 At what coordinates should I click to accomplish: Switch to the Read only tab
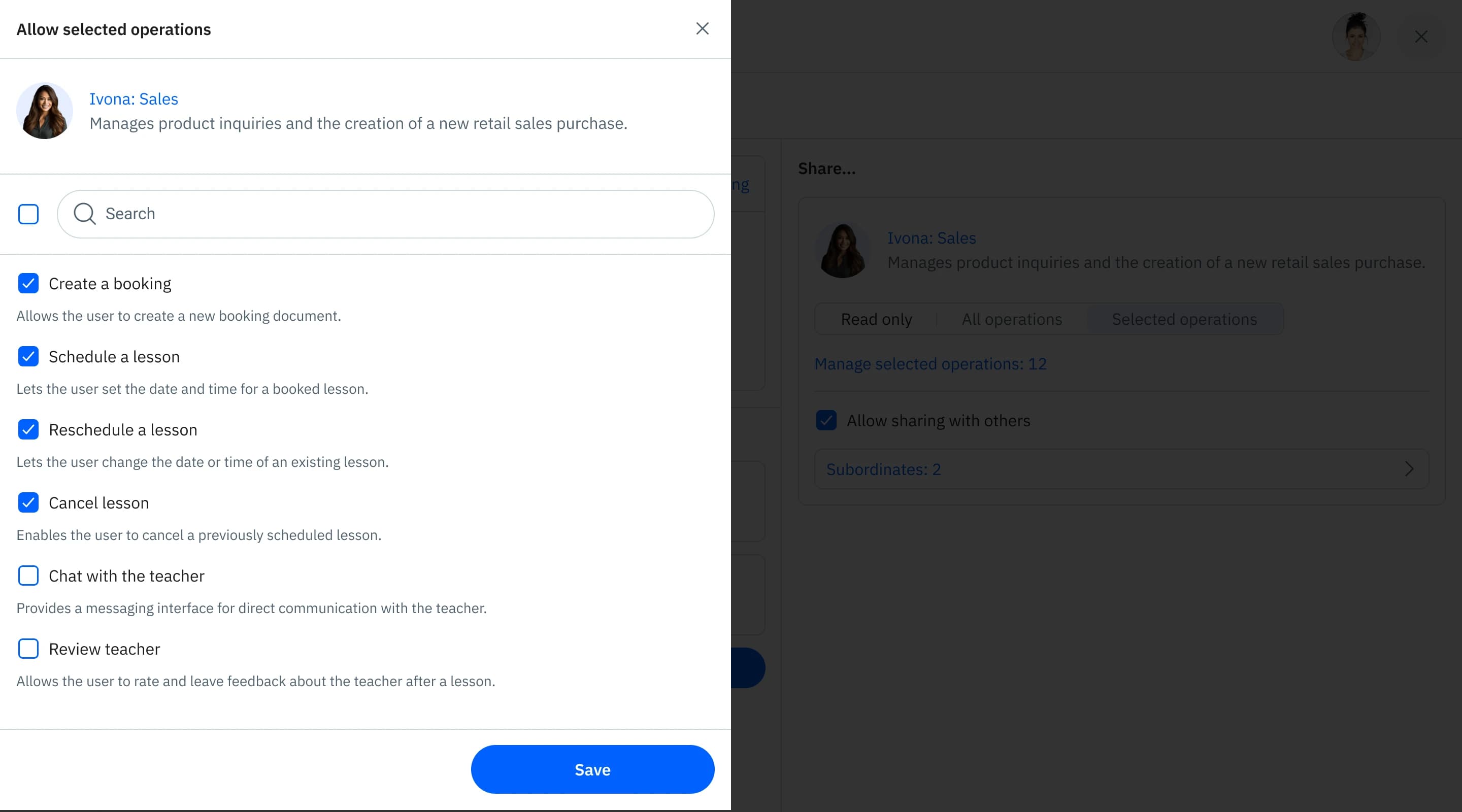click(876, 319)
